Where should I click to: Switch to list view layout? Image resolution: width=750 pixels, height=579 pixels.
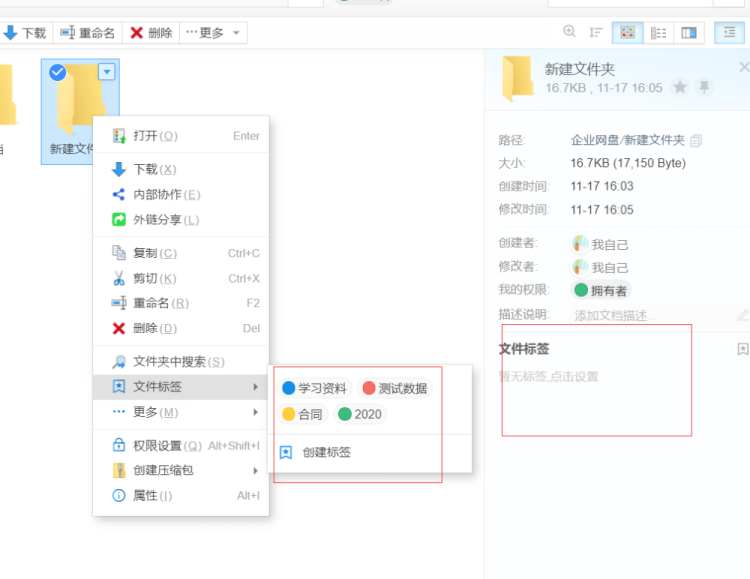[x=658, y=33]
